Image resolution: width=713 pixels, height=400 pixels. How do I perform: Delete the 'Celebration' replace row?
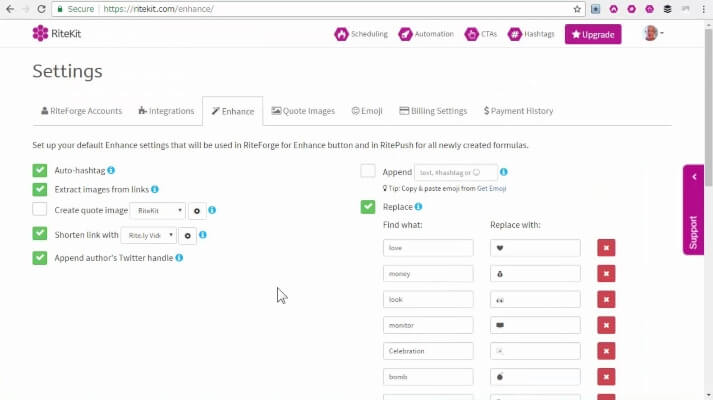pyautogui.click(x=606, y=351)
